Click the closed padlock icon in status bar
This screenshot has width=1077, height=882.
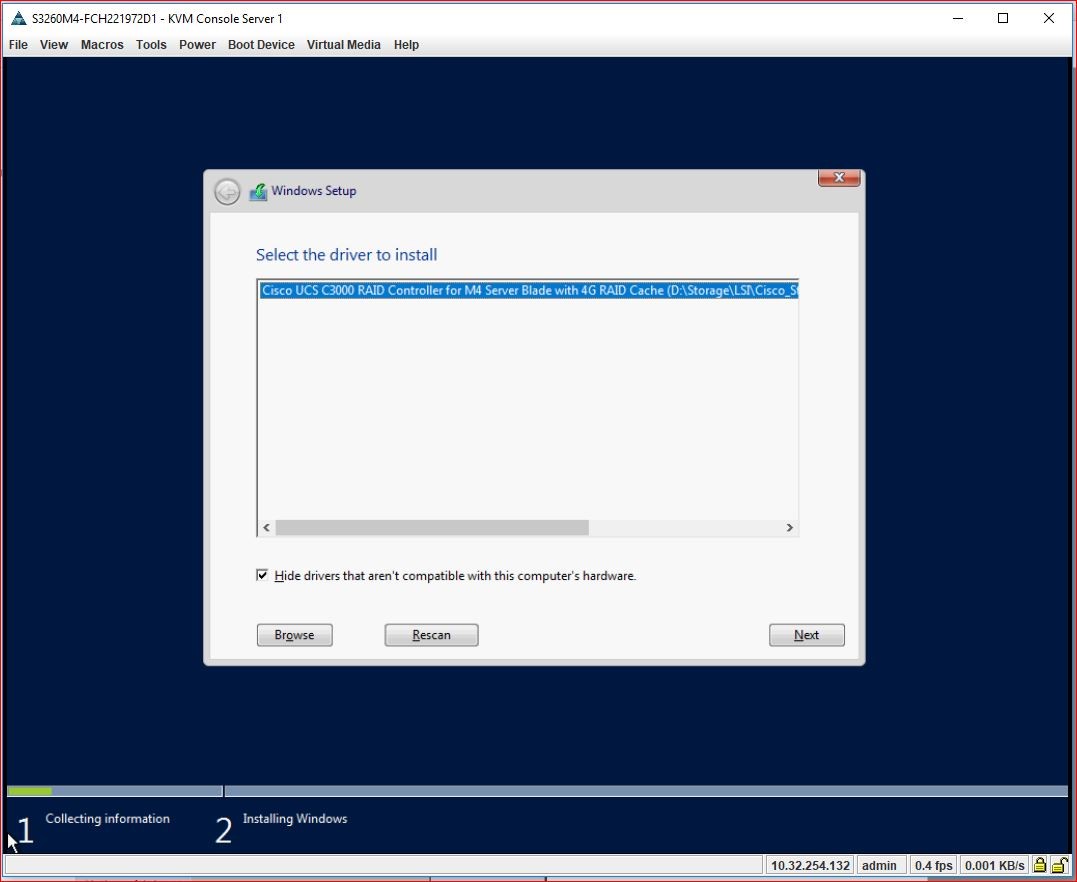coord(1039,865)
